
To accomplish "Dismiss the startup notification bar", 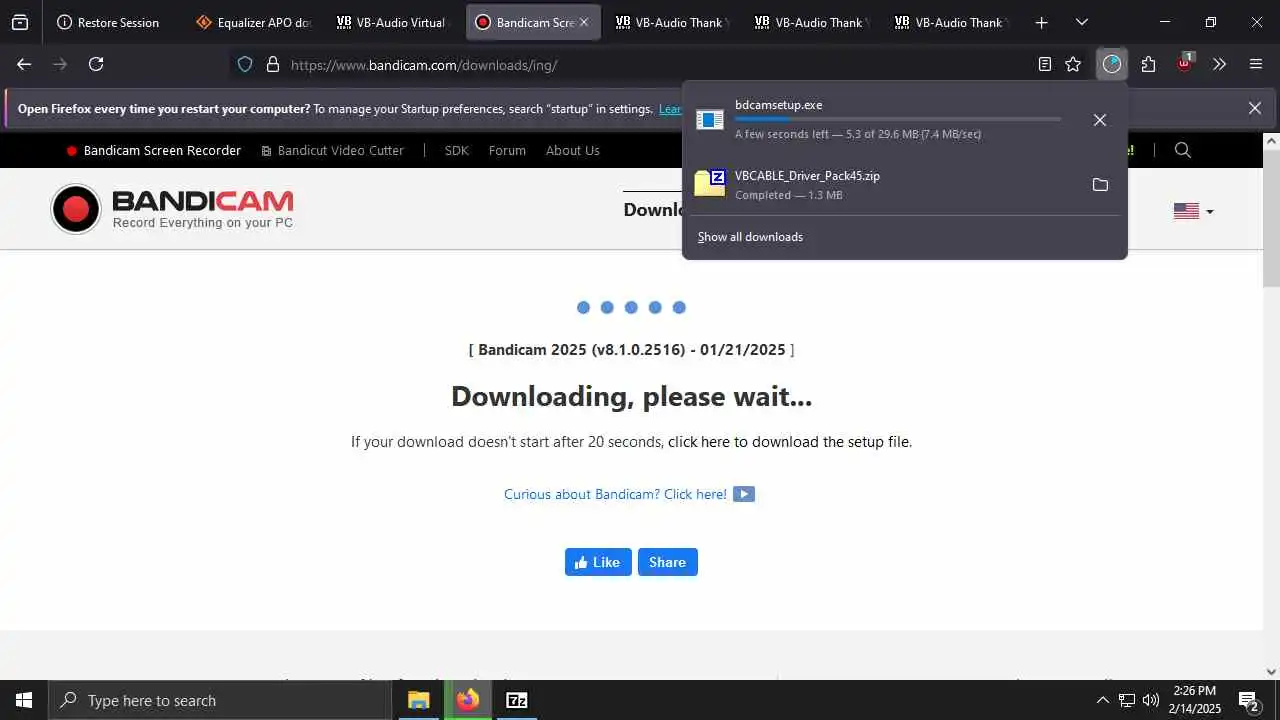I will click(x=1255, y=108).
